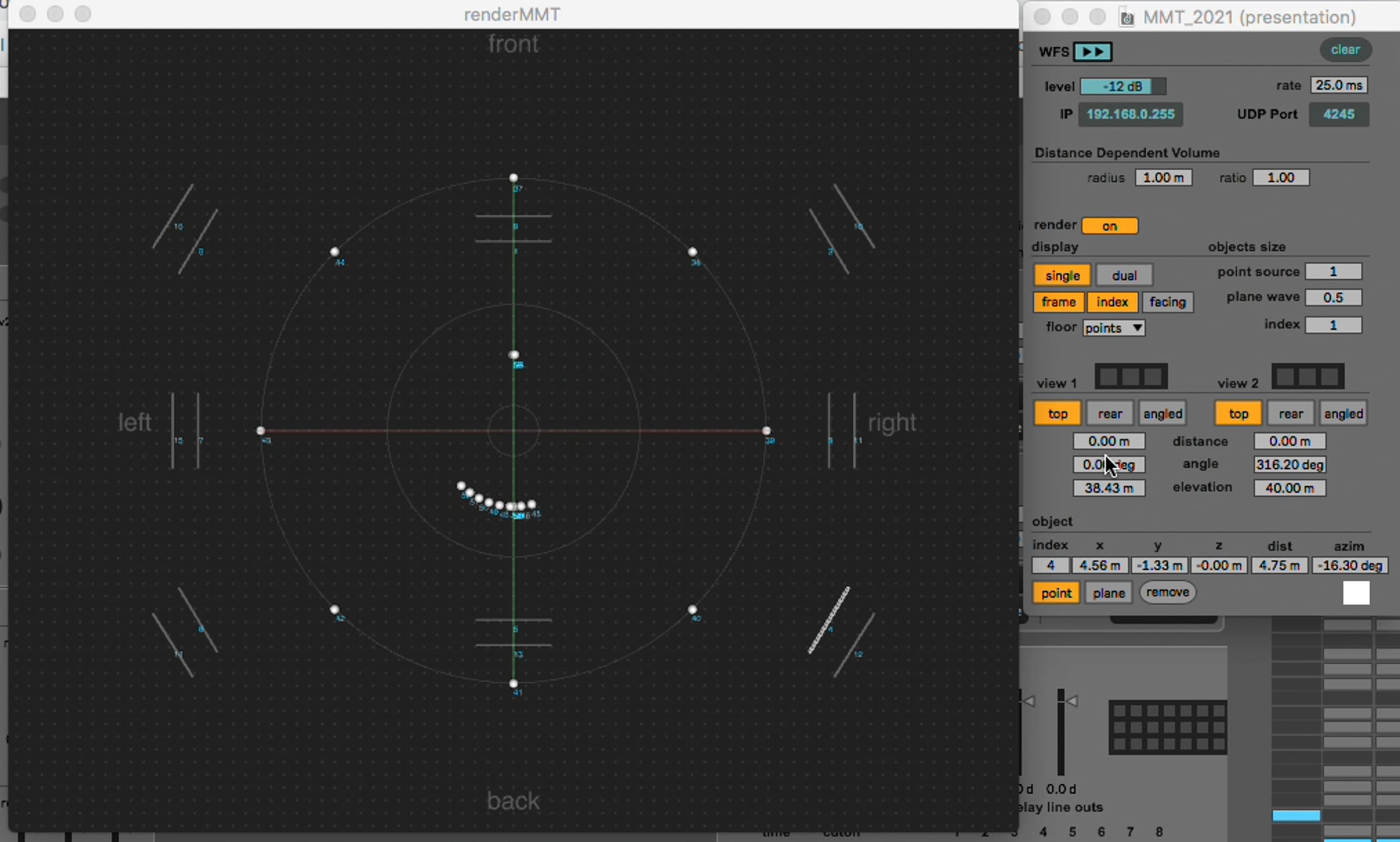Click the object y -1.33 m field
This screenshot has width=1400, height=842.
coord(1160,566)
